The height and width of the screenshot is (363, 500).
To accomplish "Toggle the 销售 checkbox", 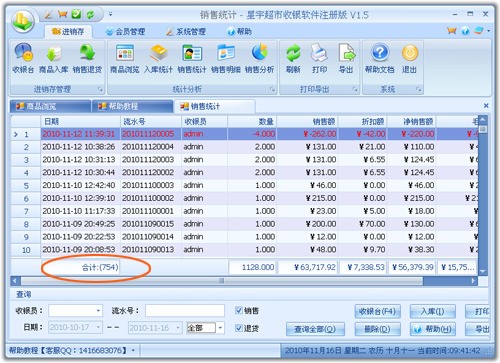I will click(239, 311).
